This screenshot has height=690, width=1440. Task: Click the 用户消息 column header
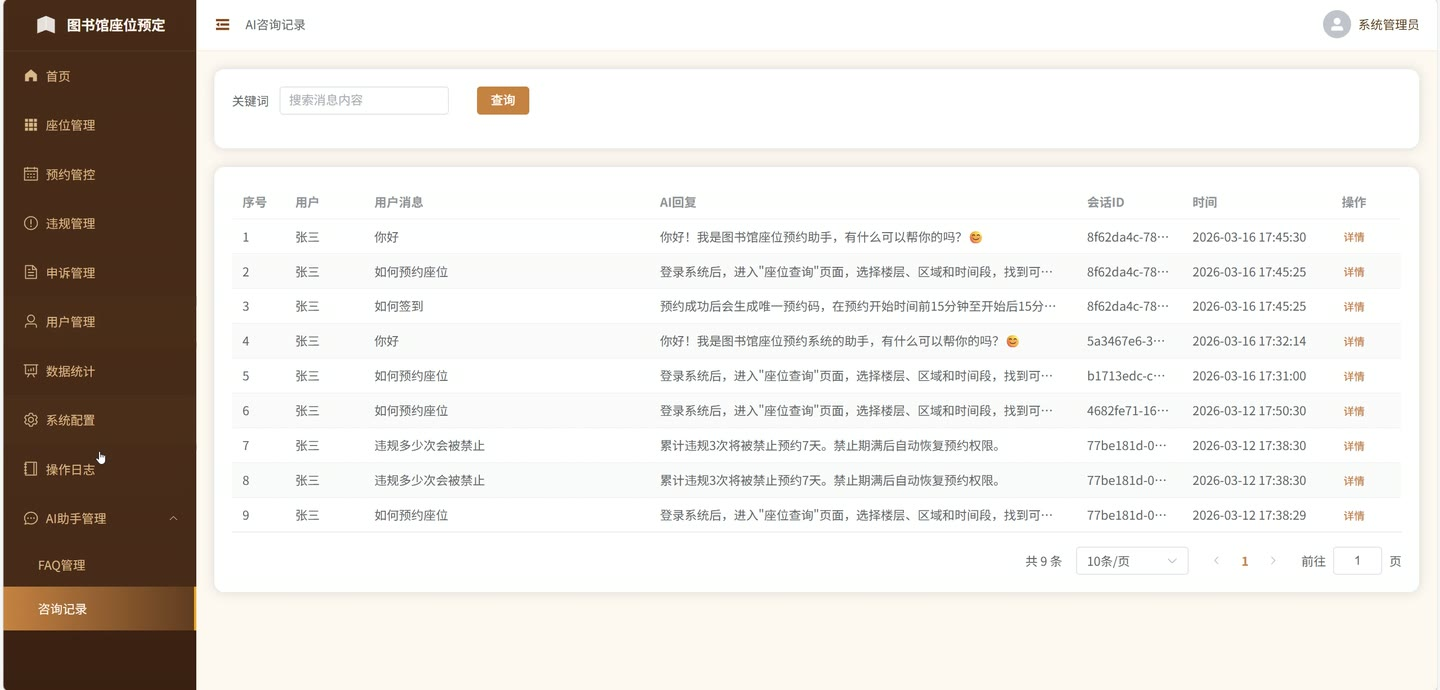point(399,202)
